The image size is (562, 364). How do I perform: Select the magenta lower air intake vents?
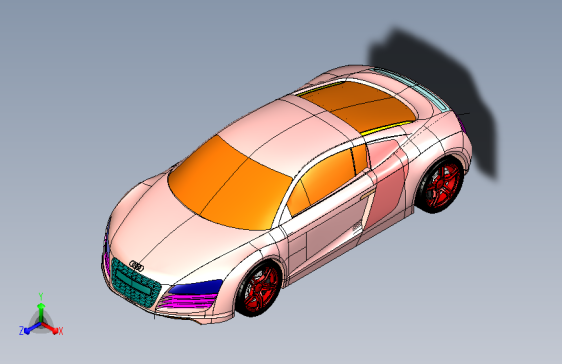coord(188,301)
